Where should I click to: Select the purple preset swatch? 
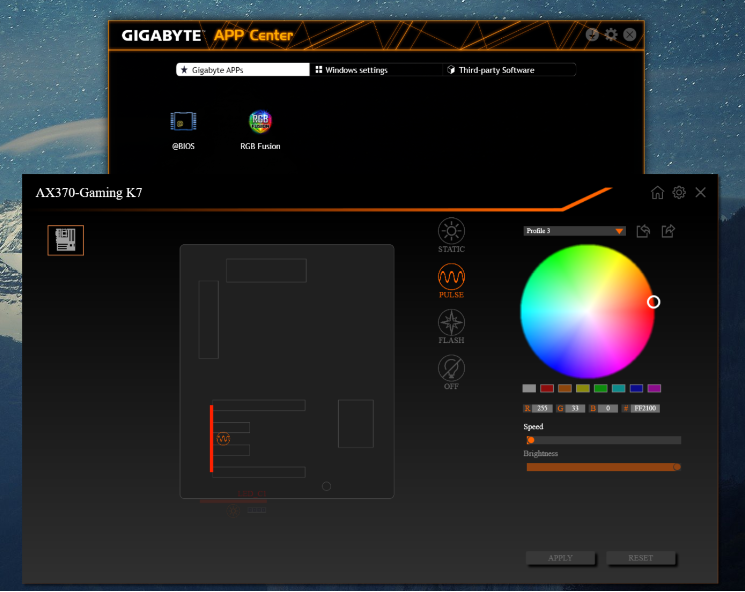point(654,388)
